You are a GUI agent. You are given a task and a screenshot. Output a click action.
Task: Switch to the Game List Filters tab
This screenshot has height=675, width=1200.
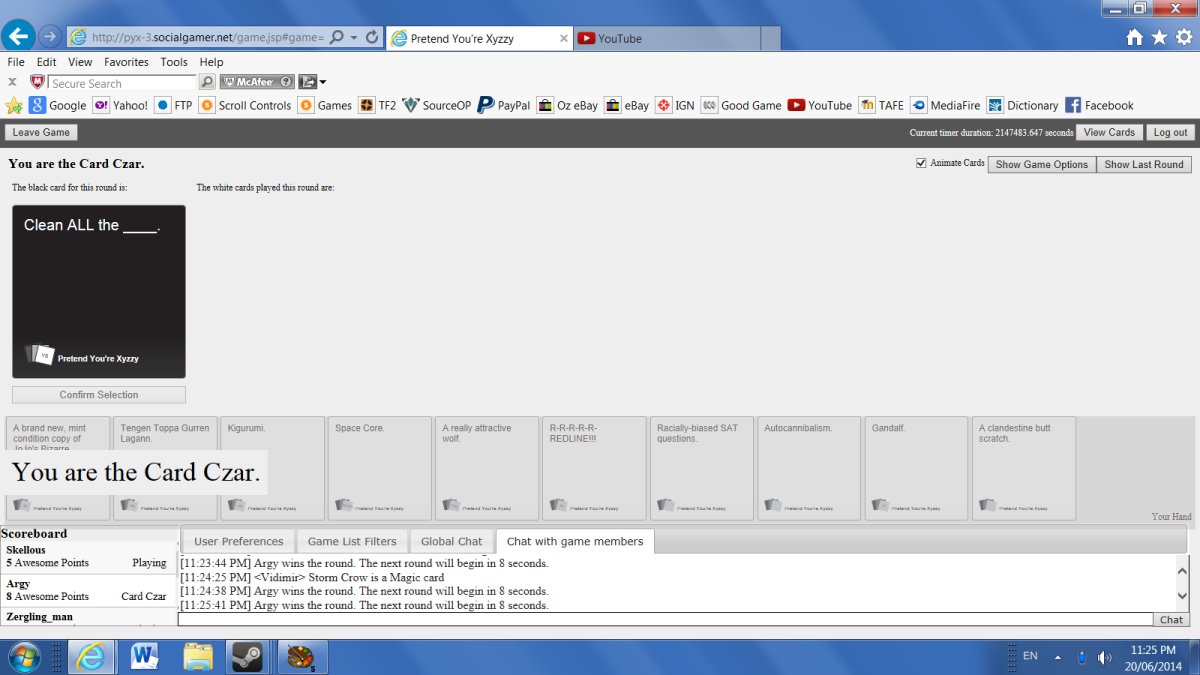pyautogui.click(x=352, y=541)
